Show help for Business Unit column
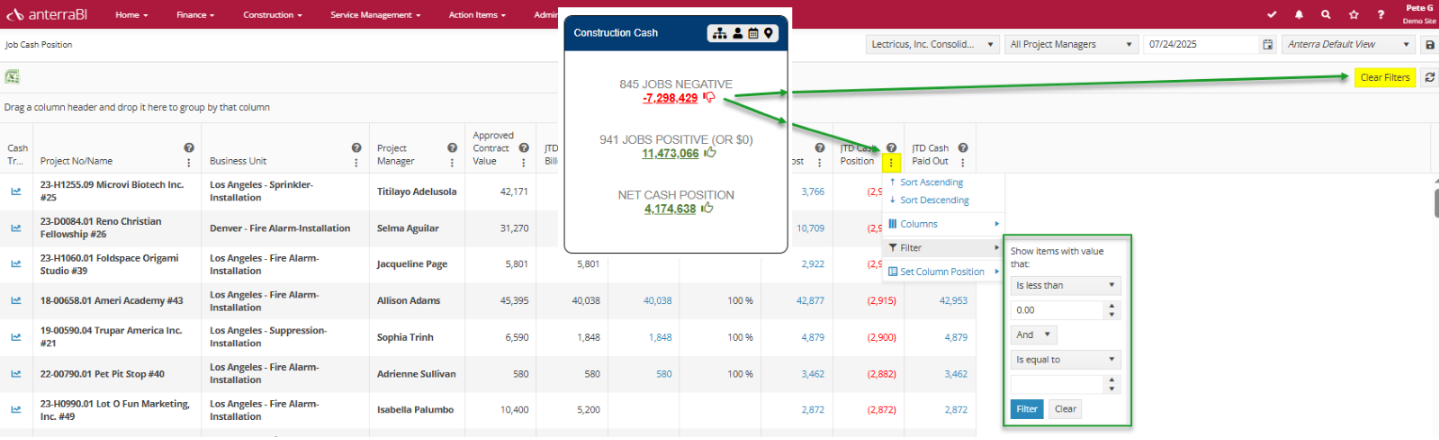 click(356, 148)
